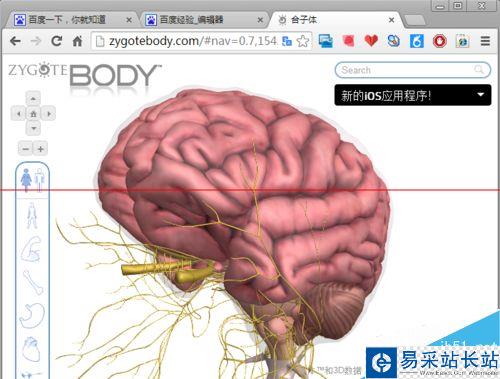
Task: Click the search magnifier icon
Action: (x=479, y=70)
